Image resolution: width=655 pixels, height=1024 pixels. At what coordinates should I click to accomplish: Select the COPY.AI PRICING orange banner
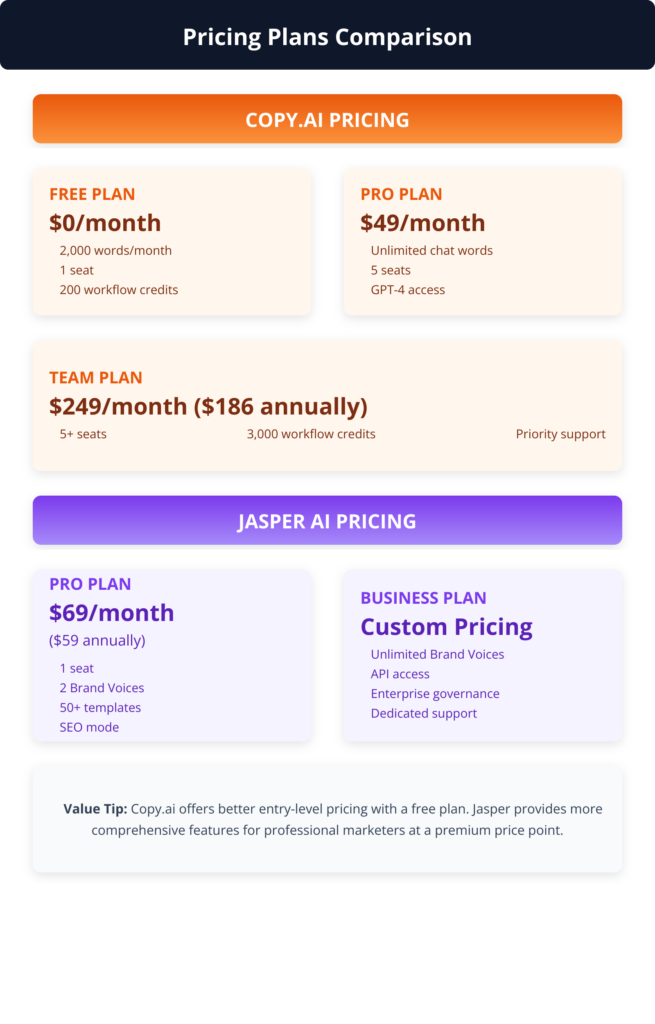click(x=327, y=120)
